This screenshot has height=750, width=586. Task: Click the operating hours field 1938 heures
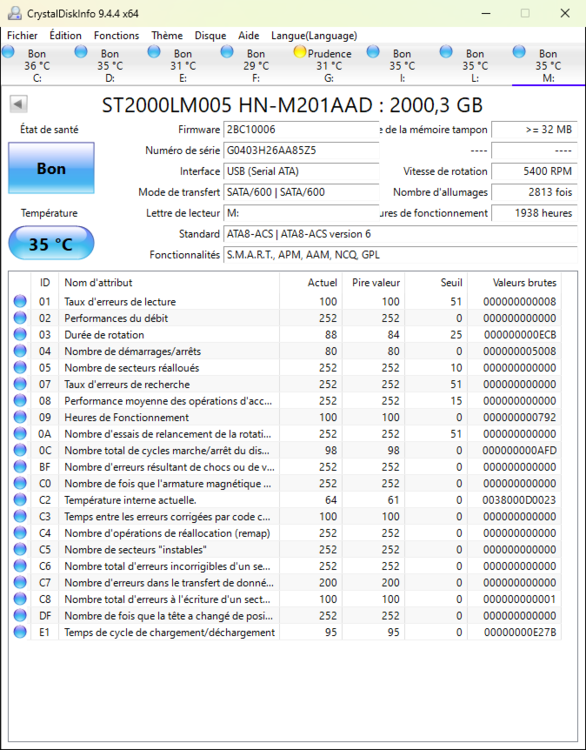534,213
